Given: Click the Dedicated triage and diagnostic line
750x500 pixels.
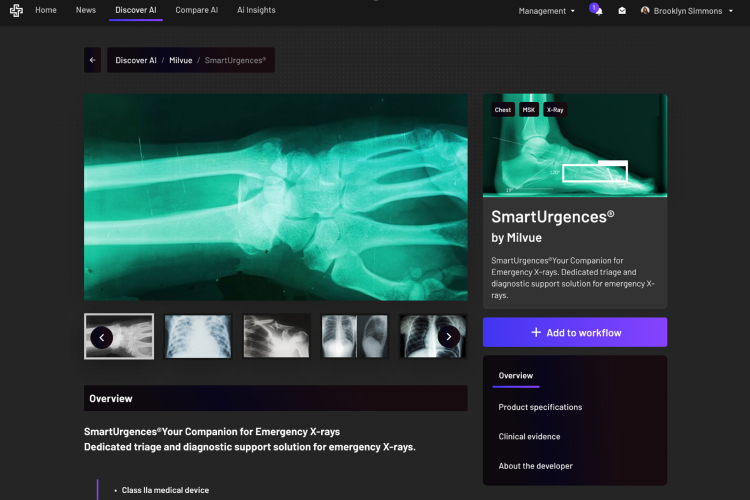Looking at the screenshot, I should [250, 447].
